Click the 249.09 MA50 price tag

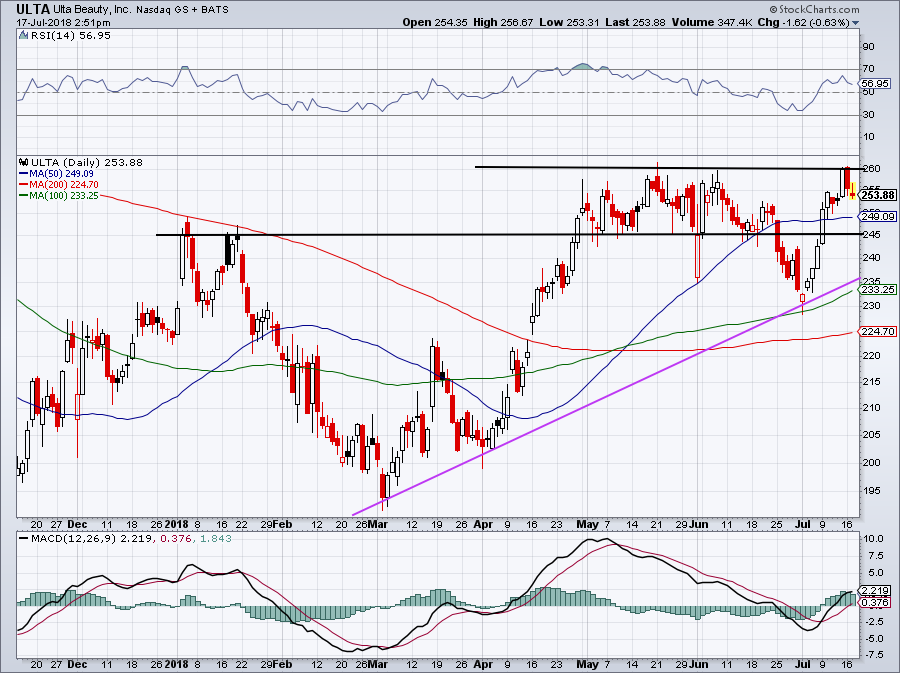(878, 217)
